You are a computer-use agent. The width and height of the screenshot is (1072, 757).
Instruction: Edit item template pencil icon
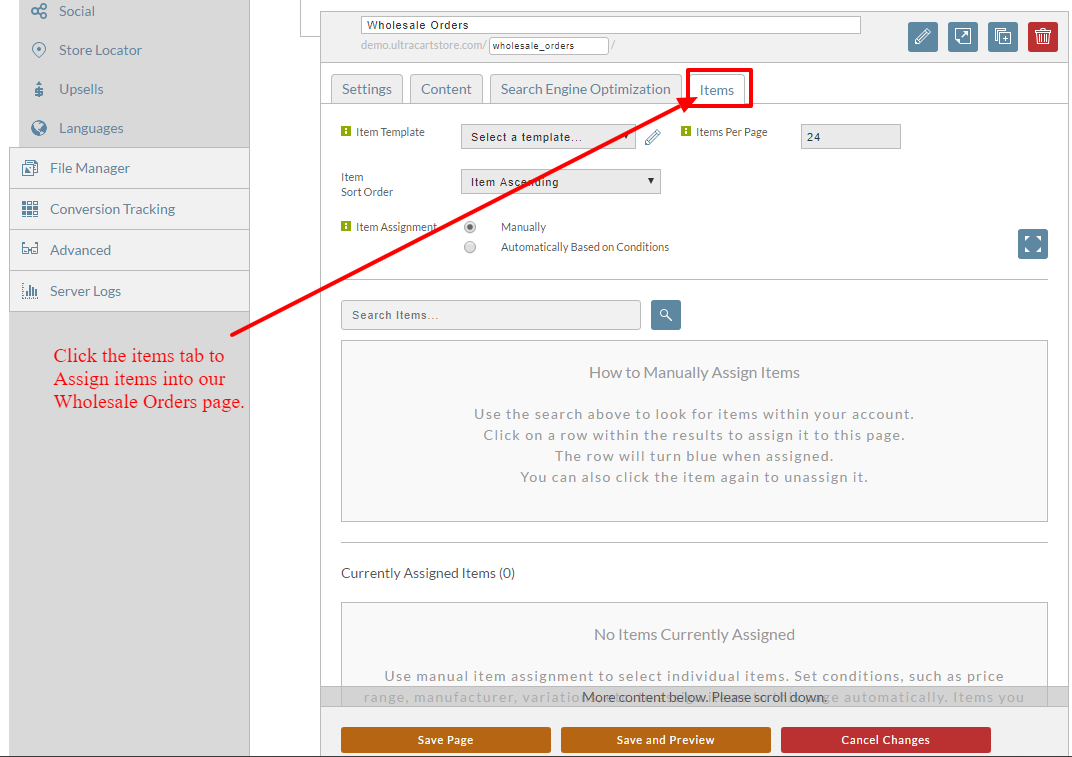(x=653, y=137)
